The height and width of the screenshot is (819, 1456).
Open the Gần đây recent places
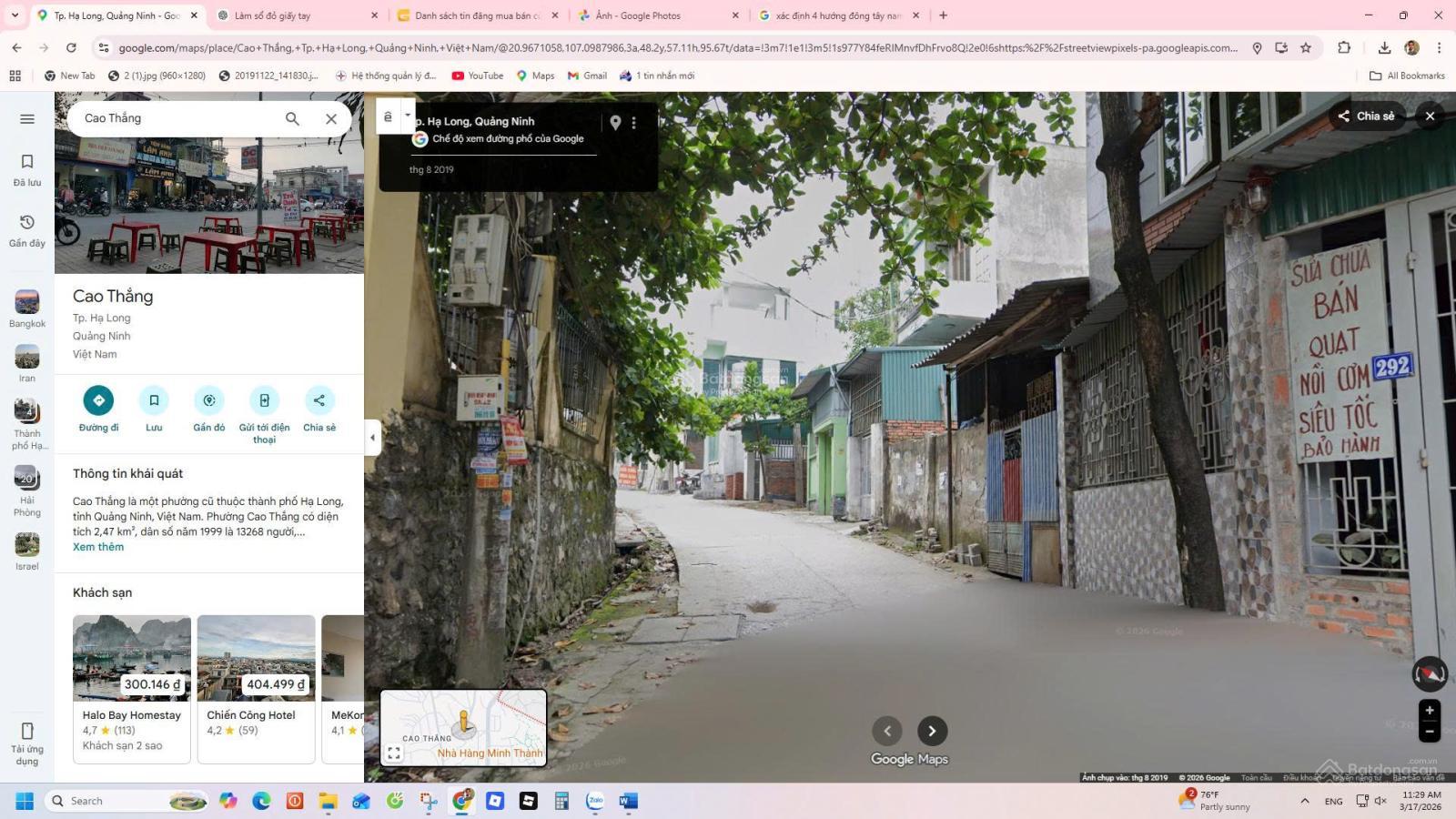point(27,230)
